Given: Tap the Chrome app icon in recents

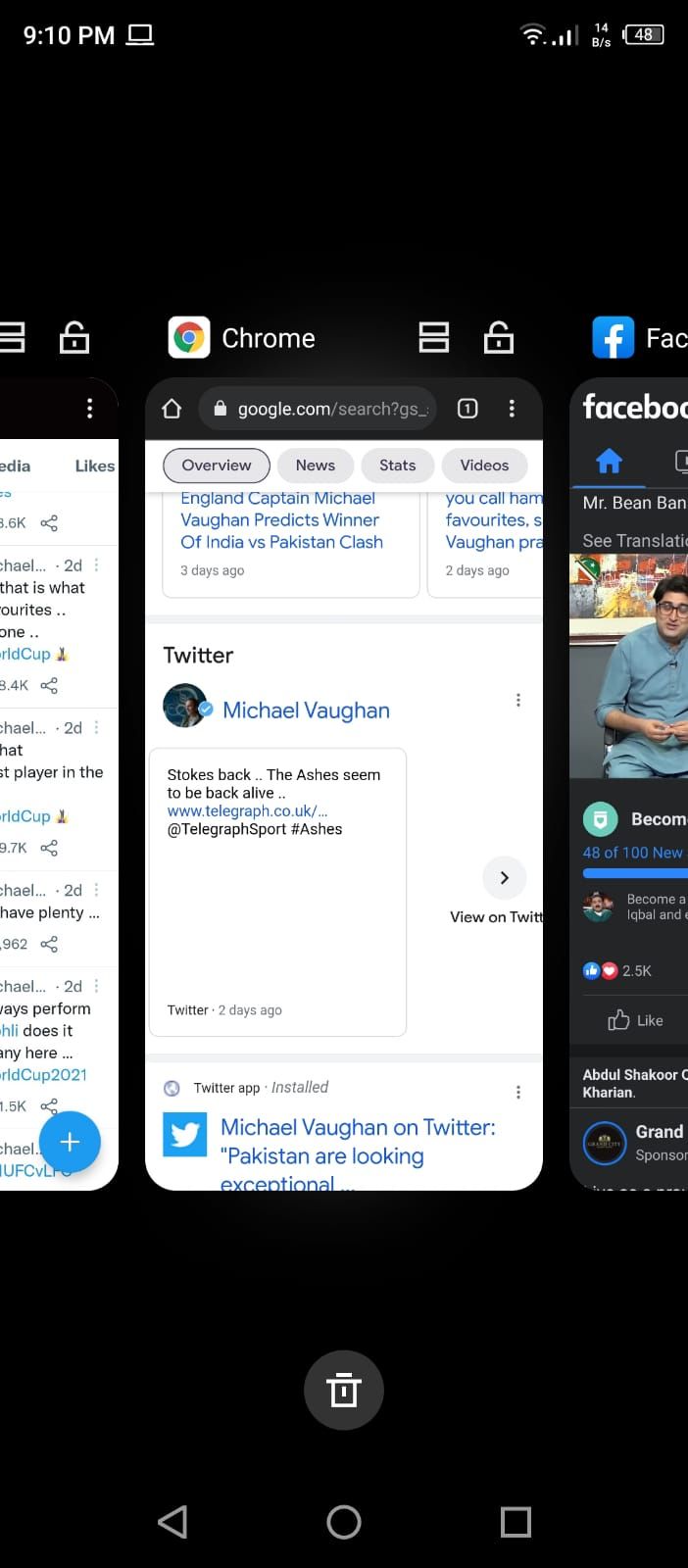Looking at the screenshot, I should point(189,338).
